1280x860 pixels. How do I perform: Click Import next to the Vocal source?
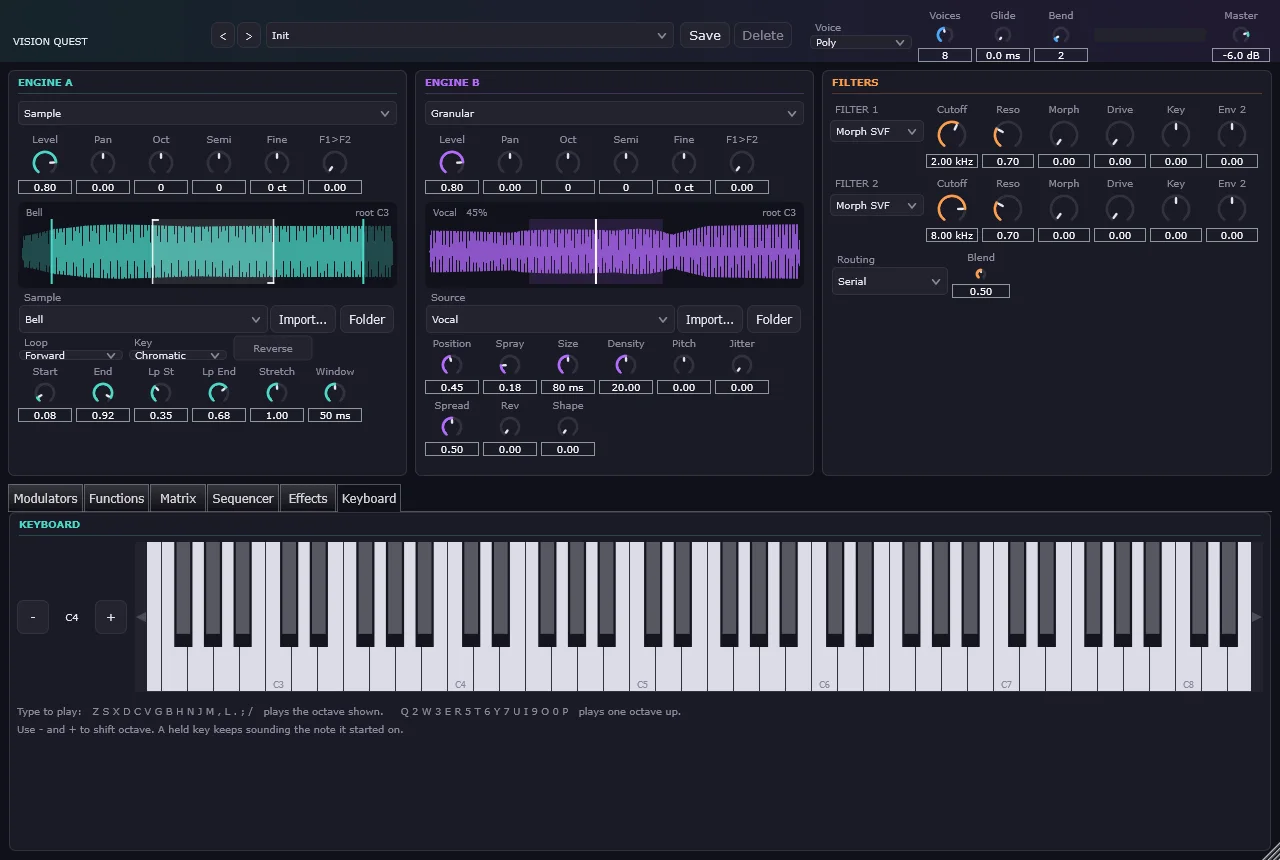710,319
